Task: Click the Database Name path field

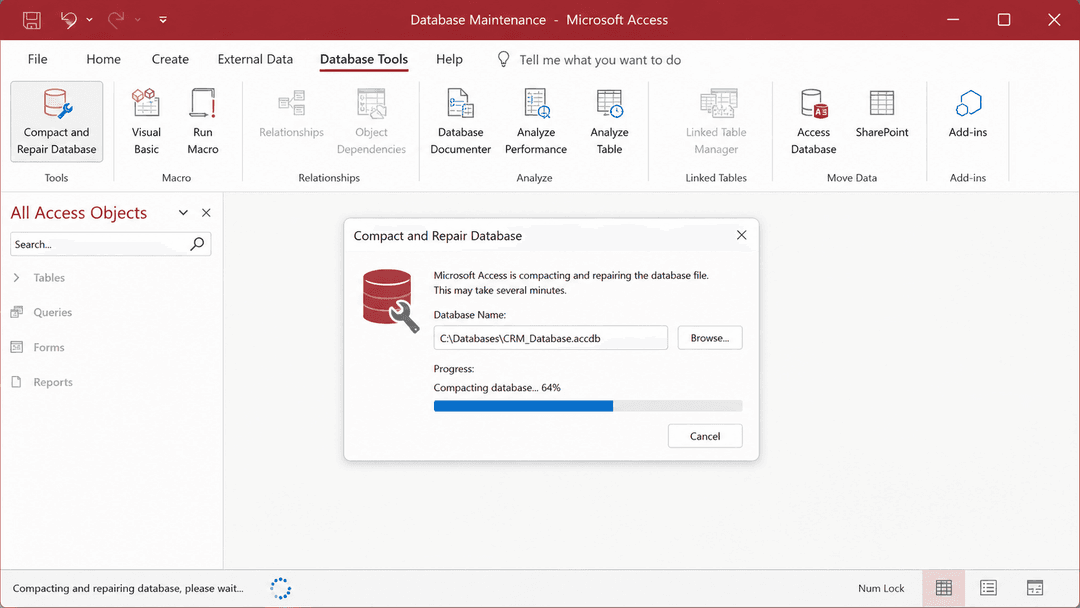Action: (x=550, y=338)
